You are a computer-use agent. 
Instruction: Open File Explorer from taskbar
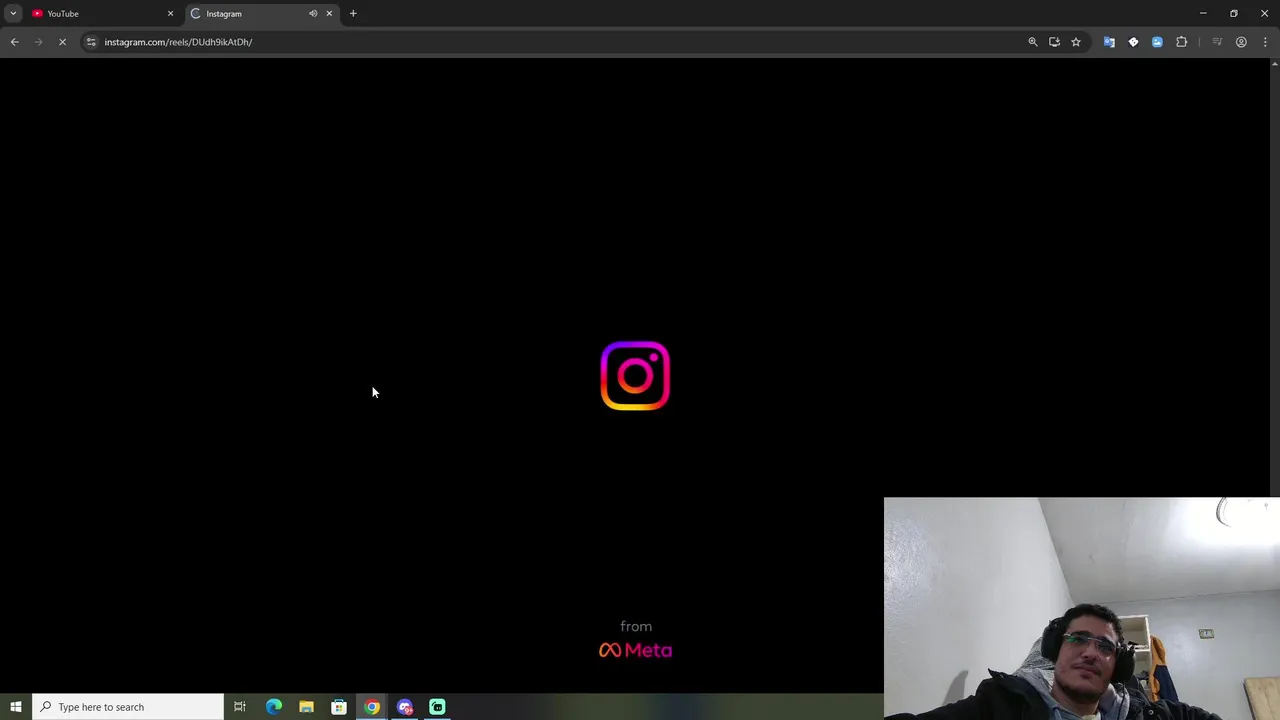306,707
